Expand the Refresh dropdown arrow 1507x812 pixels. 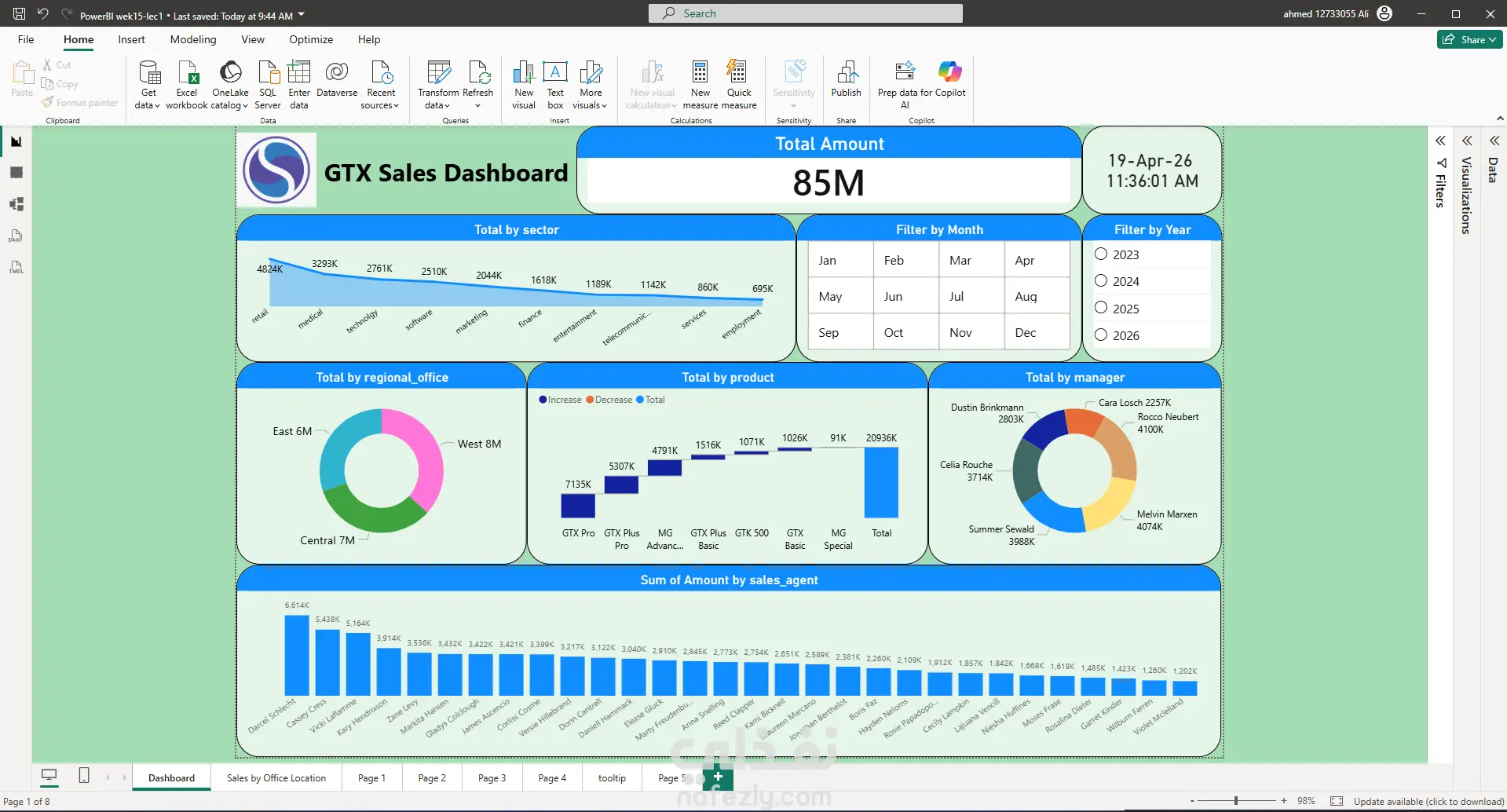click(x=478, y=106)
